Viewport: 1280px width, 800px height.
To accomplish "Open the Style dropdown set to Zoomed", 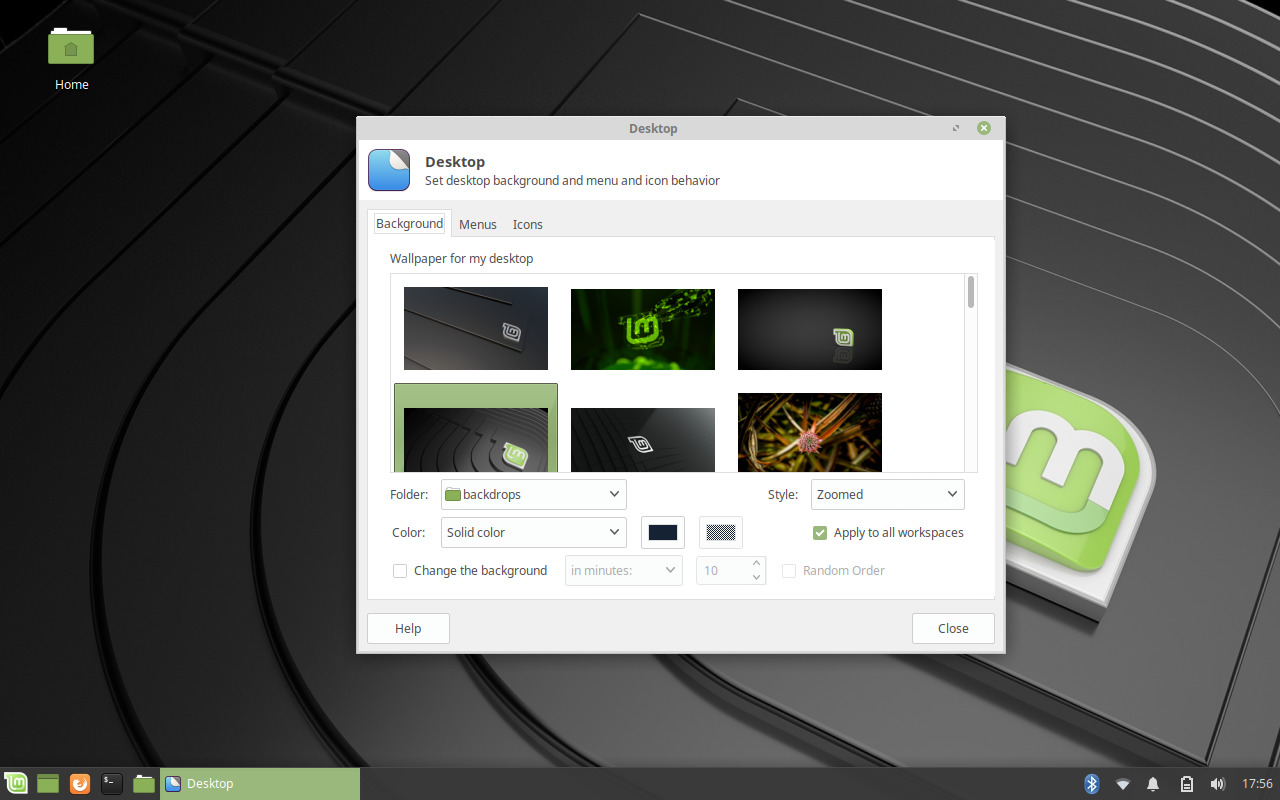I will pyautogui.click(x=887, y=494).
